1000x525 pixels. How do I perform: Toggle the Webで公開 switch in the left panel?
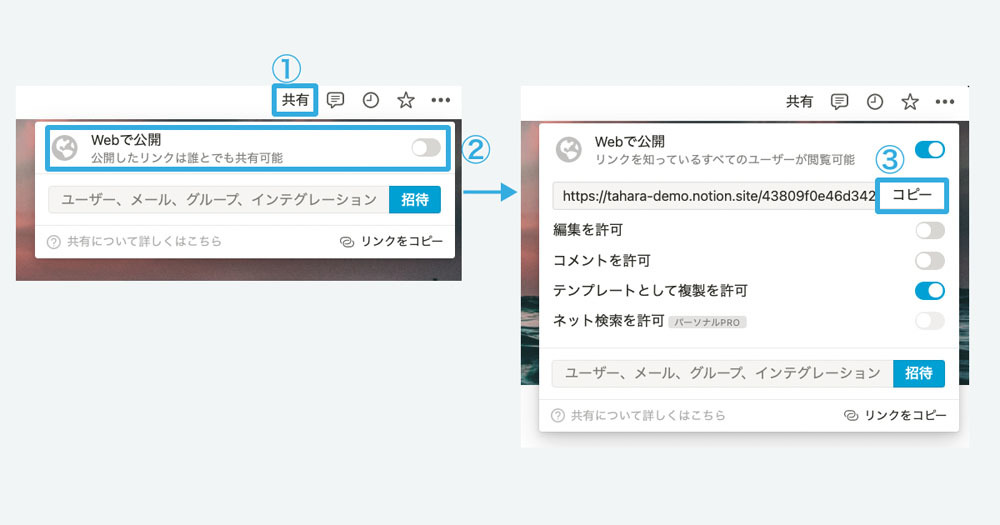[x=426, y=148]
